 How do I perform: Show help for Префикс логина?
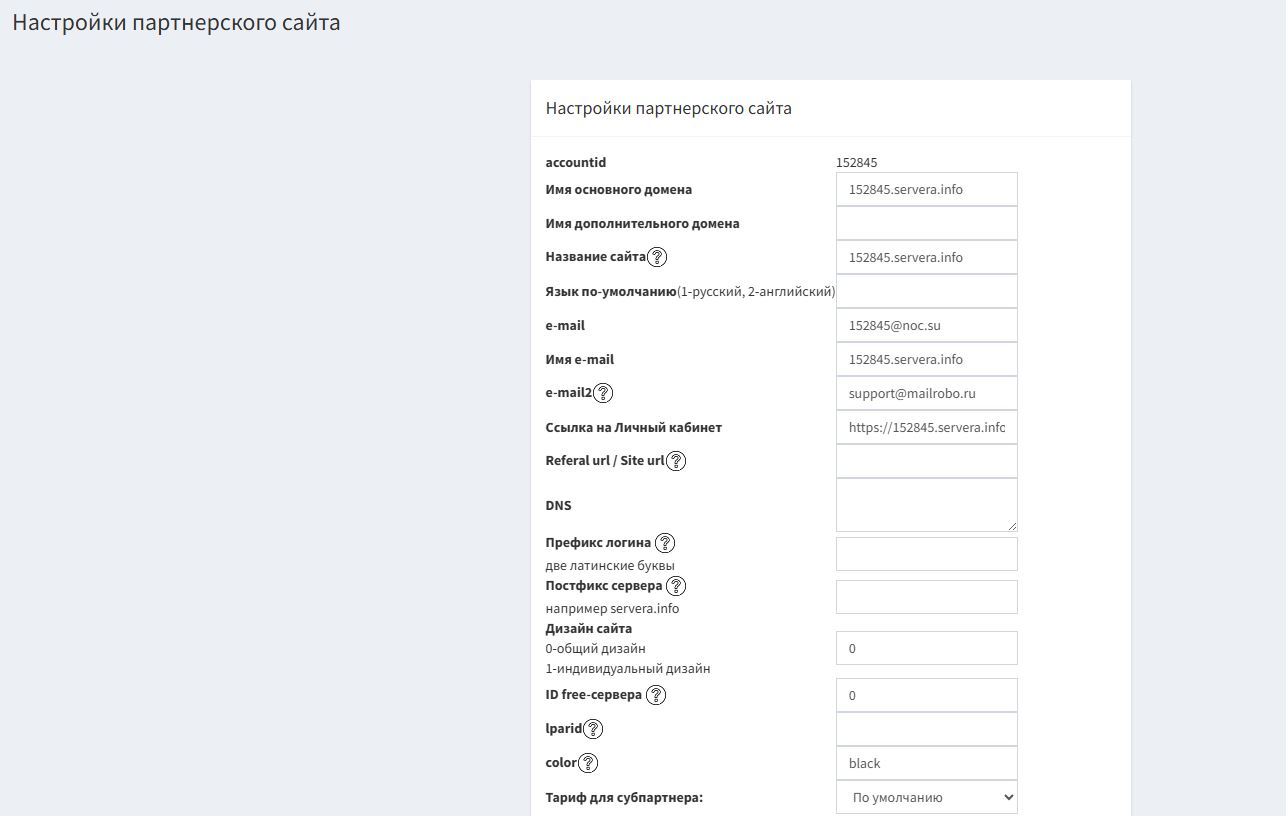click(665, 543)
